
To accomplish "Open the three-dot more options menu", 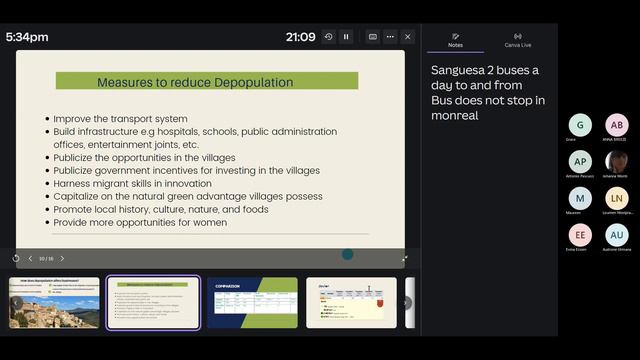I will (390, 37).
